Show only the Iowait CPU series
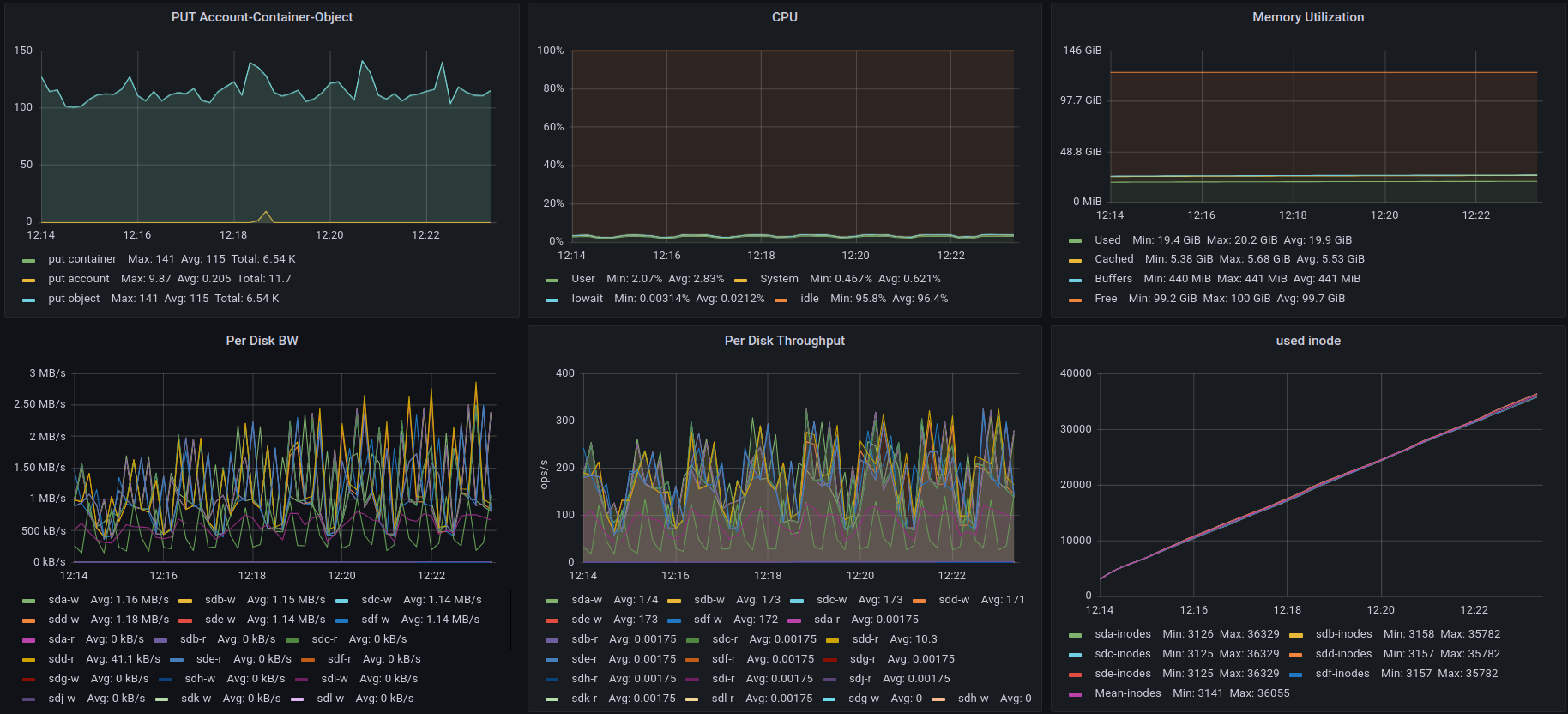Viewport: 1568px width, 714px height. 587,299
